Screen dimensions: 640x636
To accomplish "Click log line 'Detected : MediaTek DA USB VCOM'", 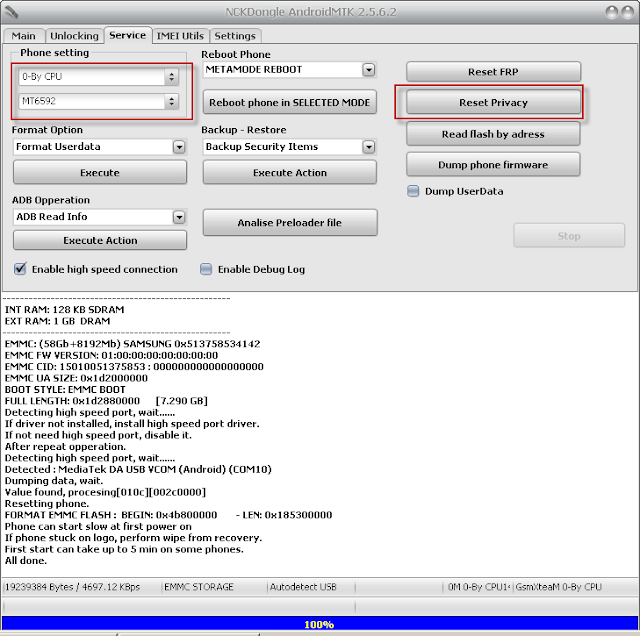I will [138, 469].
